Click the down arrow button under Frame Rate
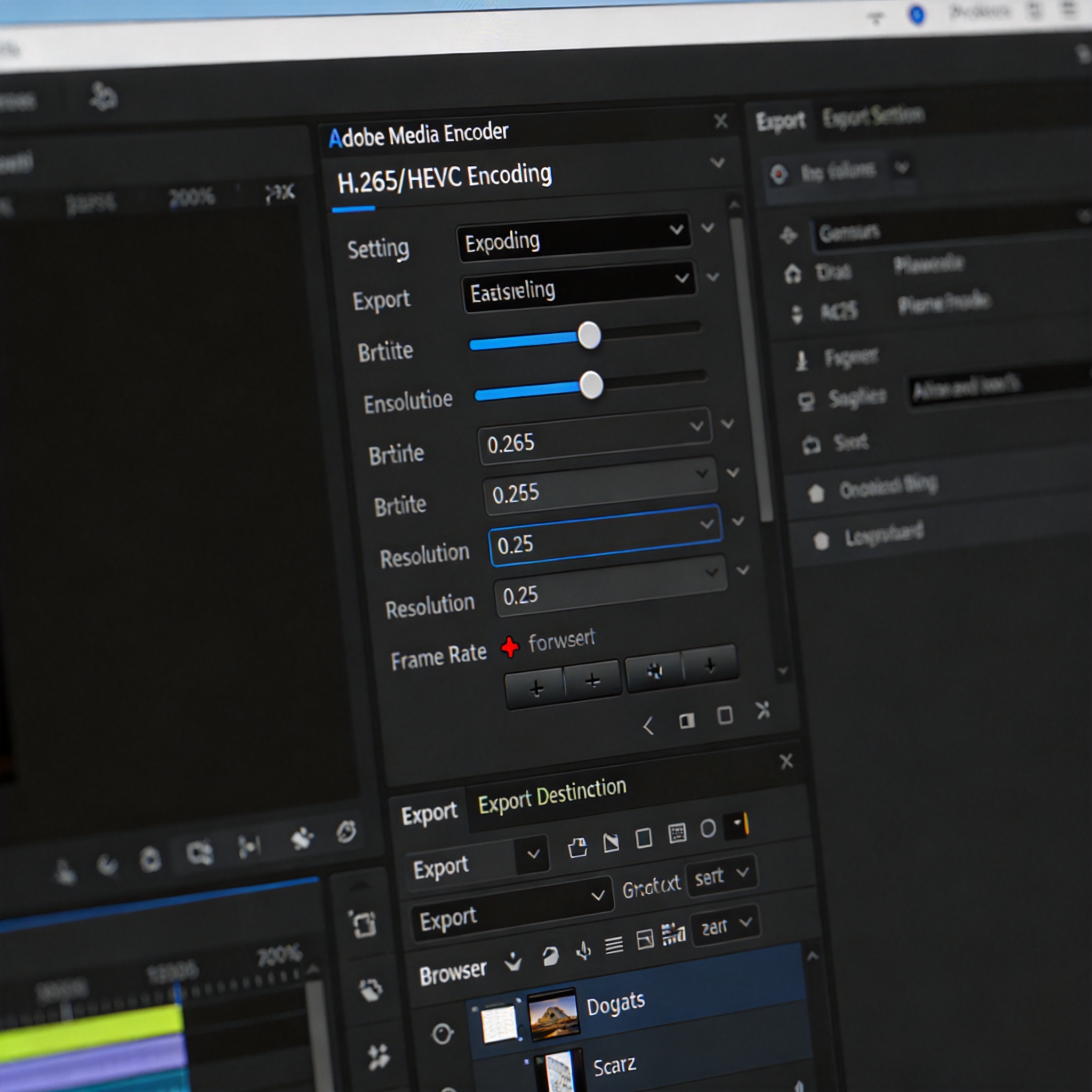1092x1092 pixels. 710,665
